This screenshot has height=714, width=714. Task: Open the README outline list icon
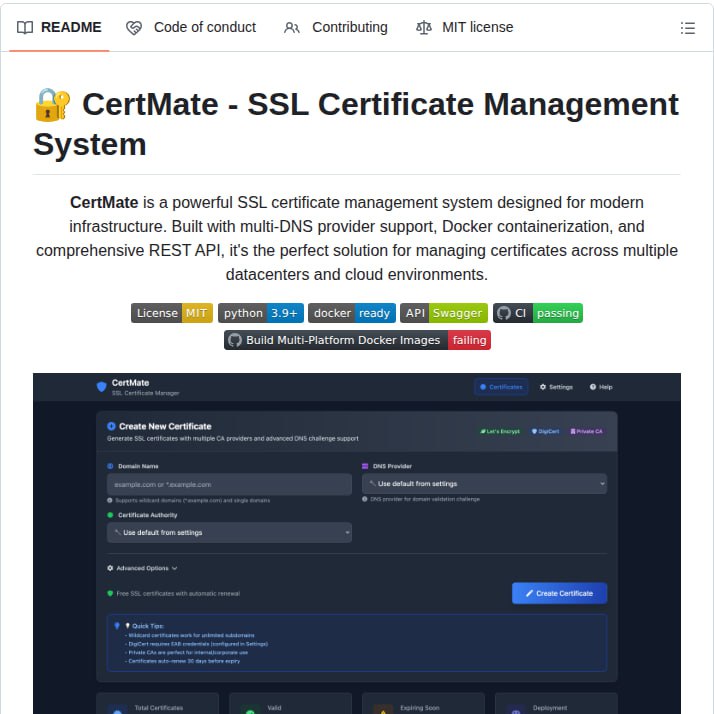point(687,28)
